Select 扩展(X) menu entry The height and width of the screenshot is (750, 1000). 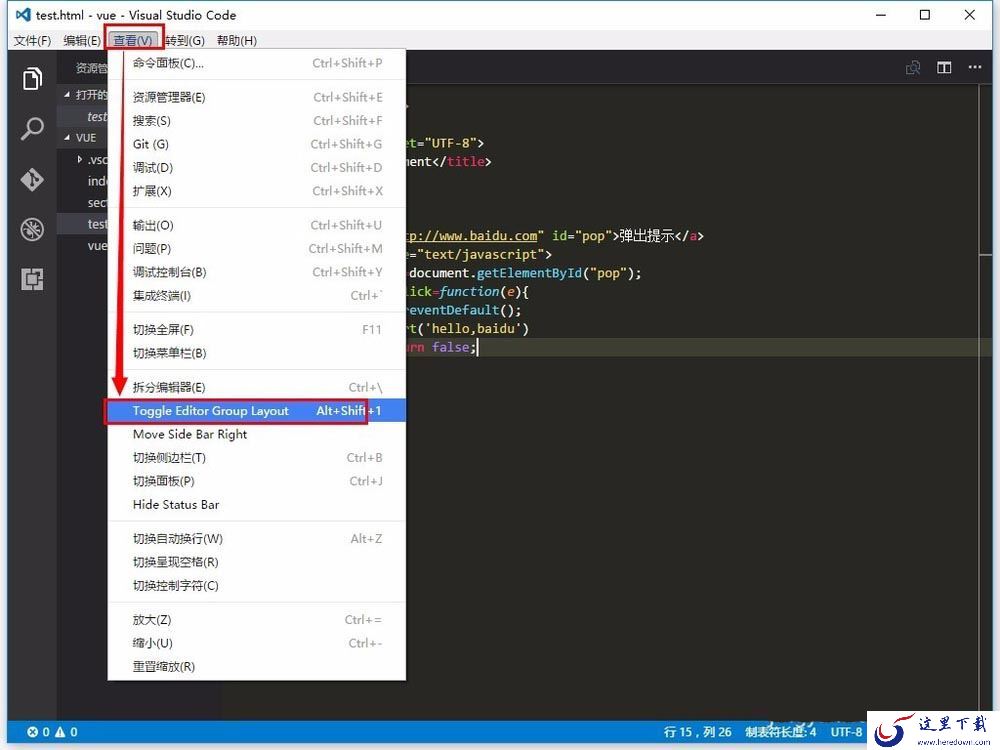point(257,191)
